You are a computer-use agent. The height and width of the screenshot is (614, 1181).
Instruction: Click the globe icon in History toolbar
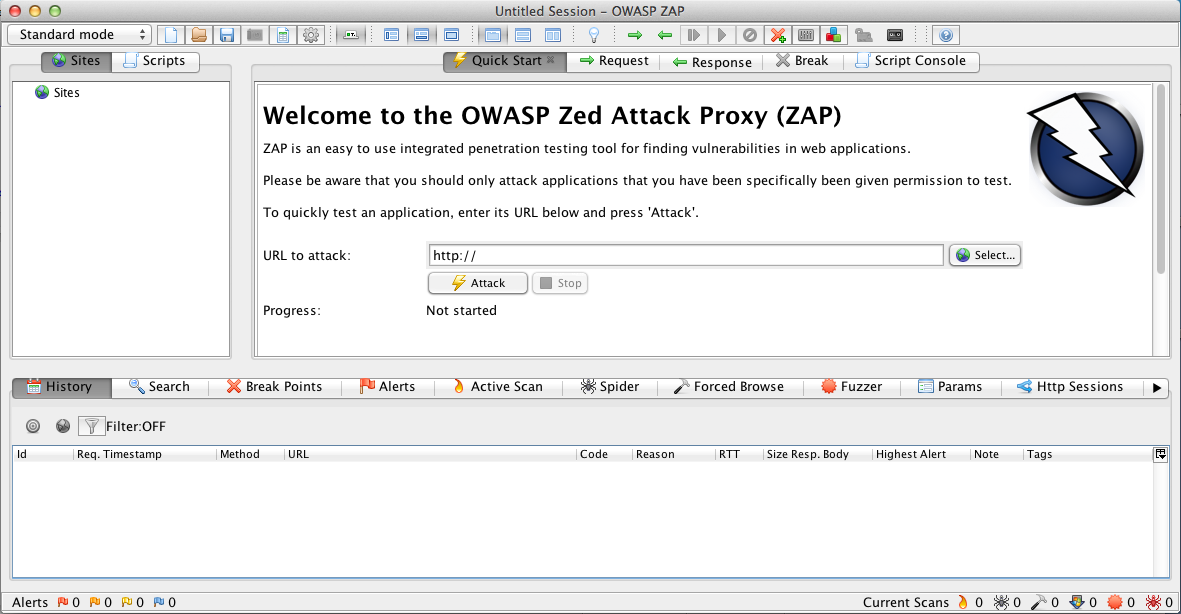coord(63,426)
